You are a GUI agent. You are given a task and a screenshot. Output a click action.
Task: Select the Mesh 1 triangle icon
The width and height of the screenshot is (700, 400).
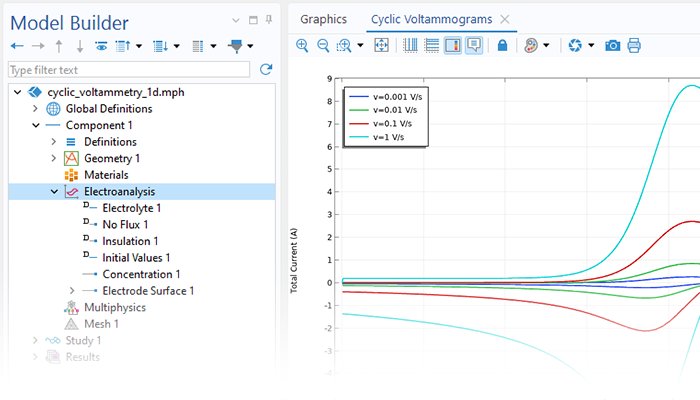(x=71, y=324)
